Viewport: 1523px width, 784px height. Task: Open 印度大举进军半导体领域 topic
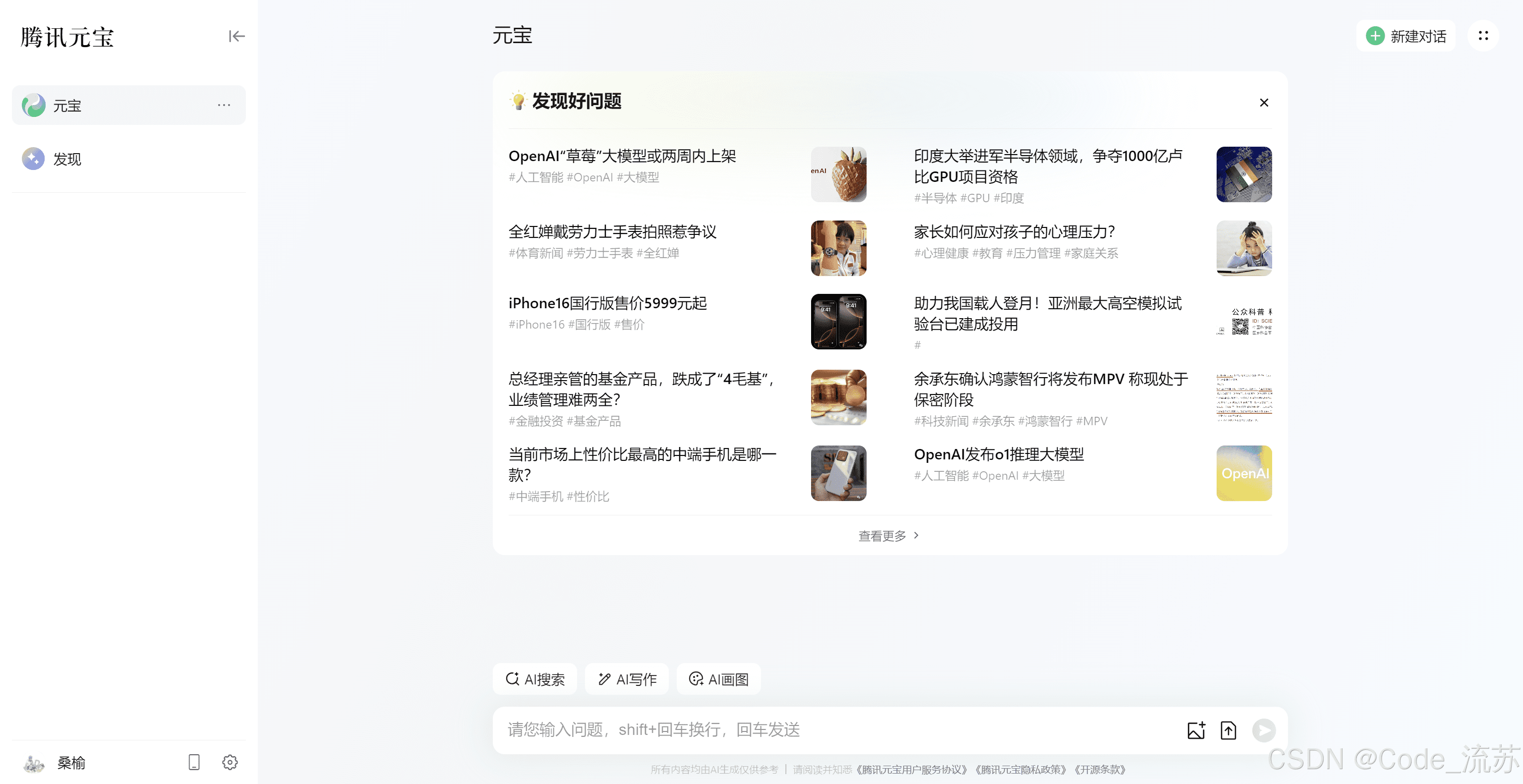pos(1048,166)
